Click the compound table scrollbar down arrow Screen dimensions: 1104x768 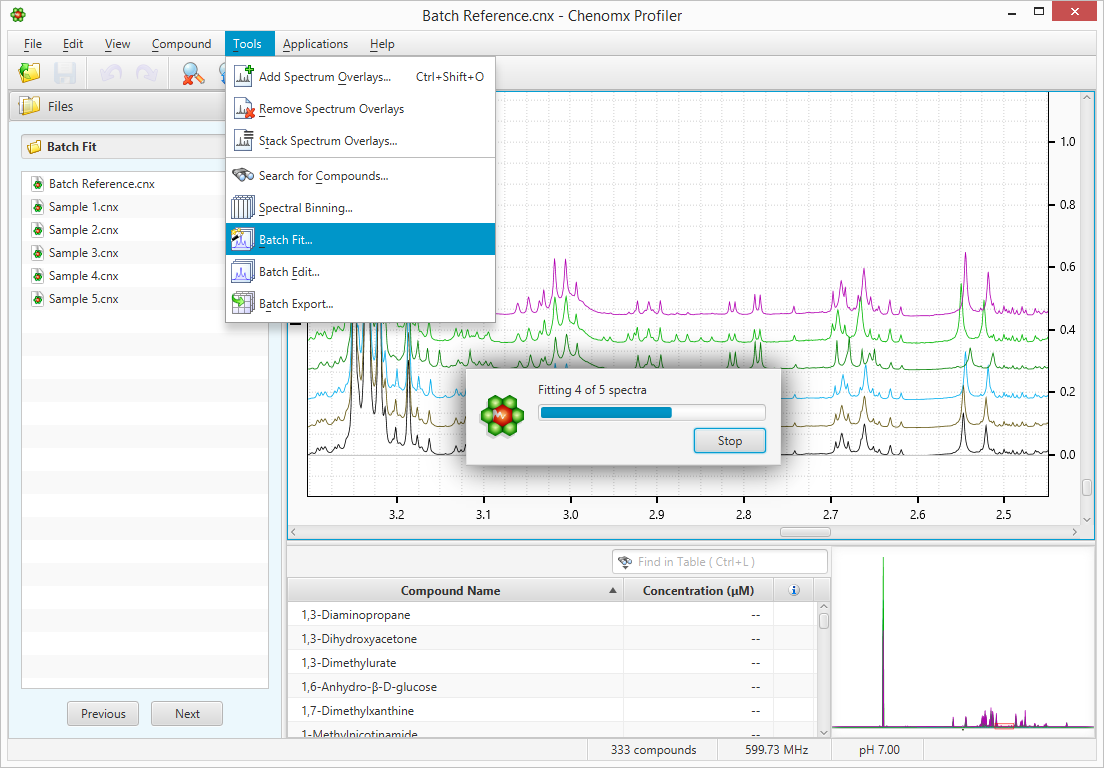(x=824, y=731)
